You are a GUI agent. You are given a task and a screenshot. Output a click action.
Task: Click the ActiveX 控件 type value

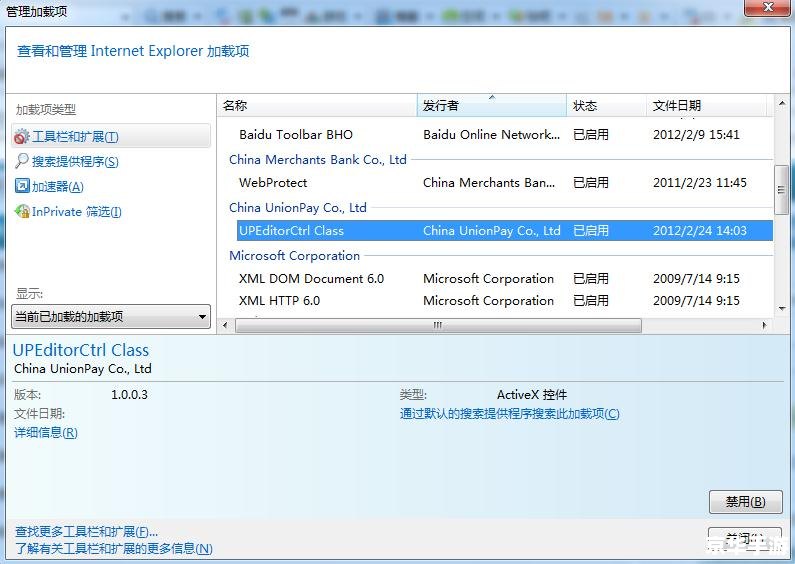532,395
